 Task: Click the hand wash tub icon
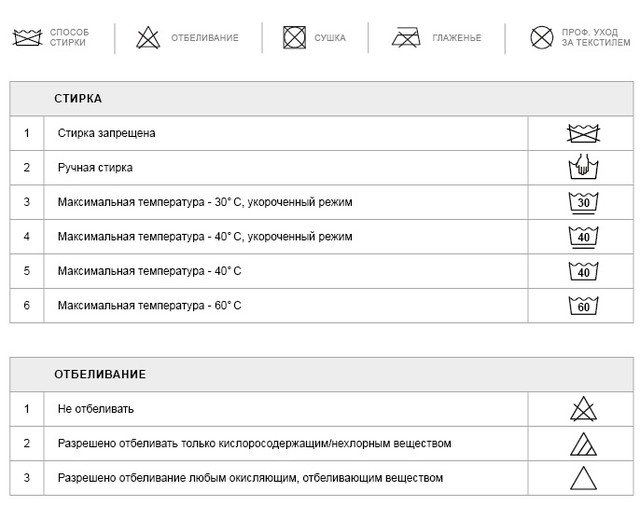(583, 167)
